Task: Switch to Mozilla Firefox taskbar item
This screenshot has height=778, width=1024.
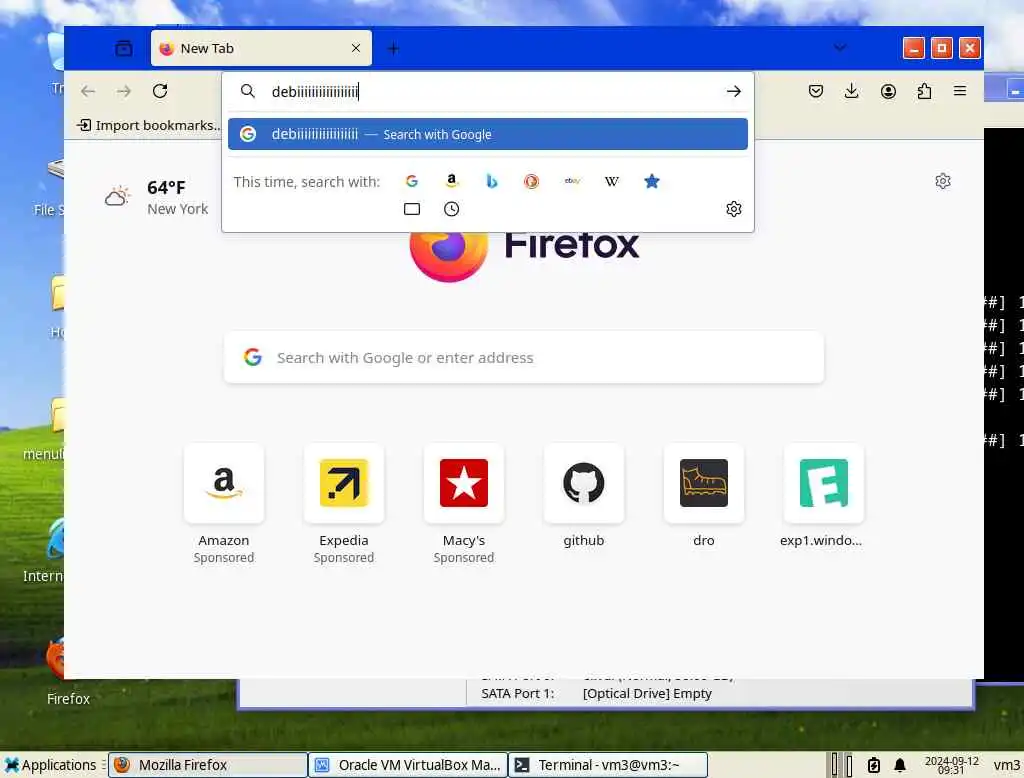Action: tap(208, 765)
